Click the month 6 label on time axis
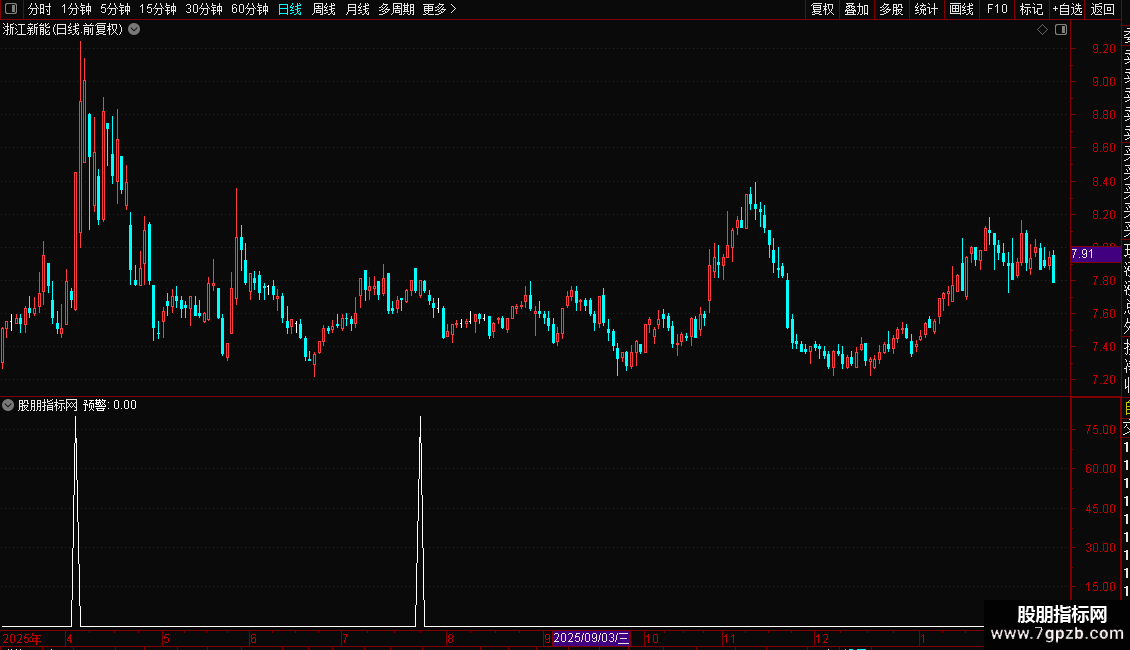This screenshot has height=650, width=1130. [253, 638]
